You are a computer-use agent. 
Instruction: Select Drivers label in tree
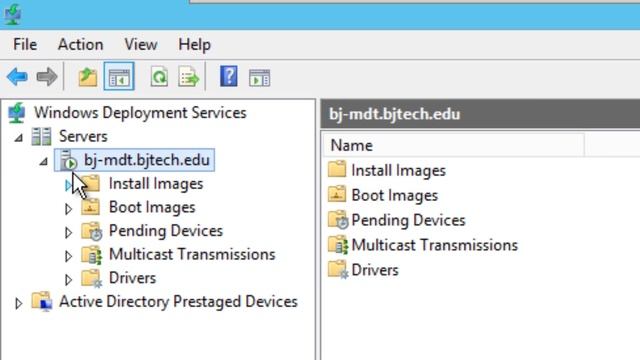(x=132, y=278)
